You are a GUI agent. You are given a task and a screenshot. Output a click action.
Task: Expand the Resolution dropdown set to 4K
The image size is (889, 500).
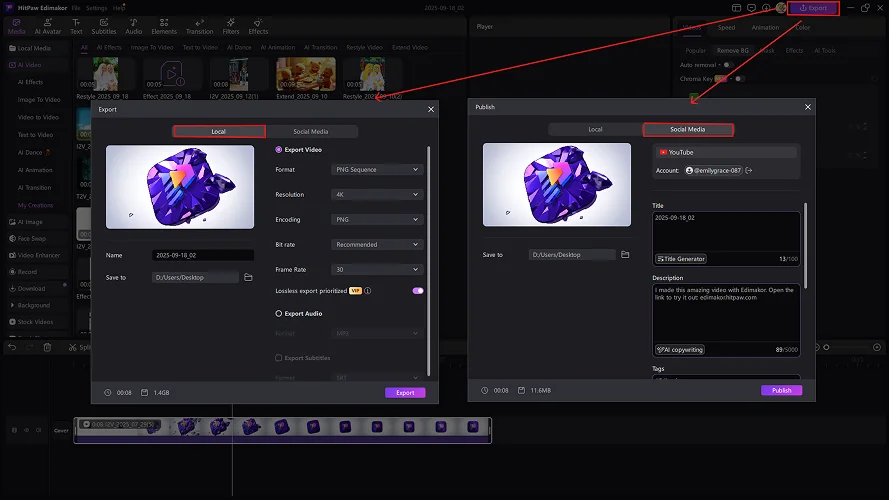377,195
